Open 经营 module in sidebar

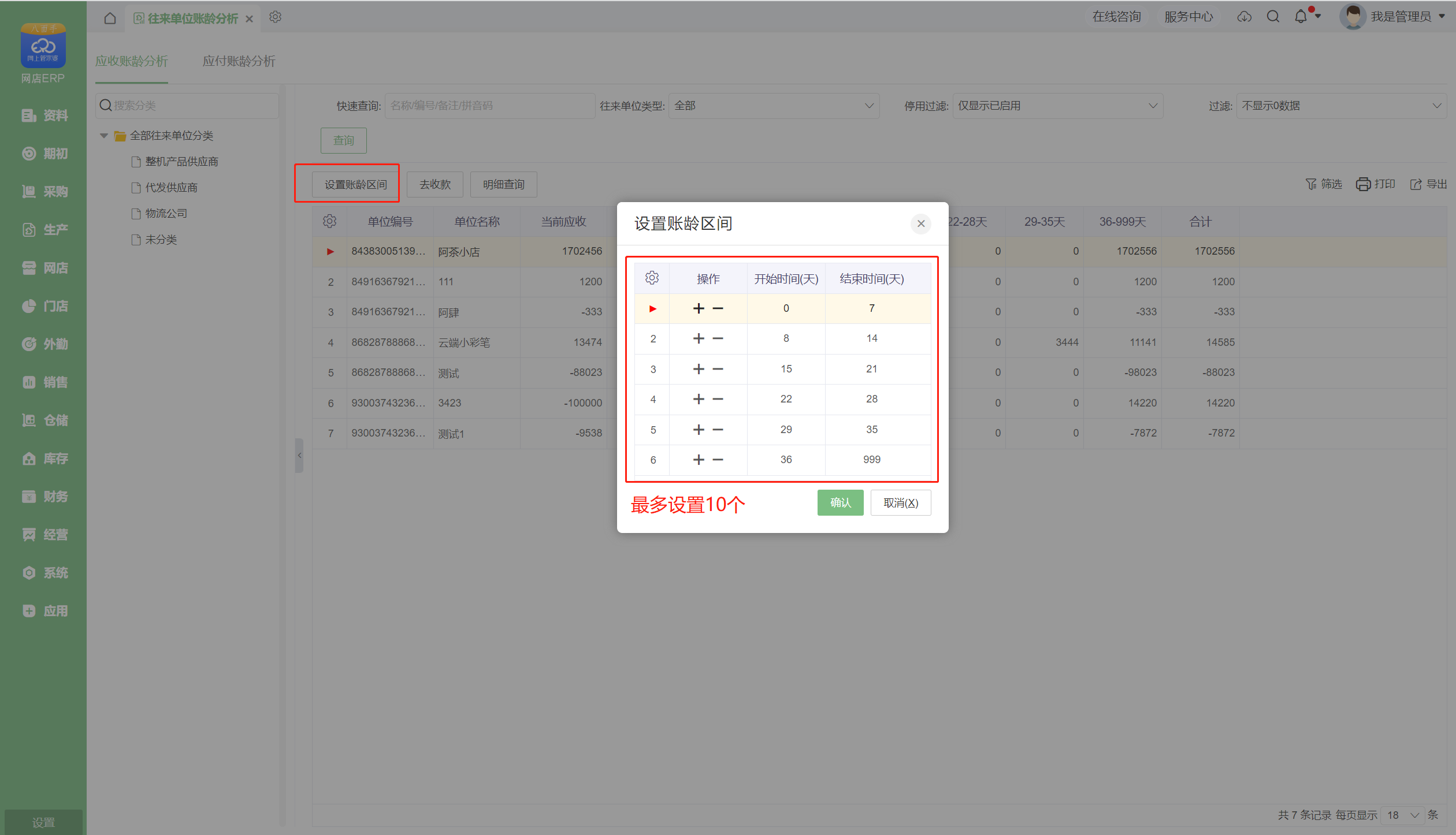pos(44,535)
